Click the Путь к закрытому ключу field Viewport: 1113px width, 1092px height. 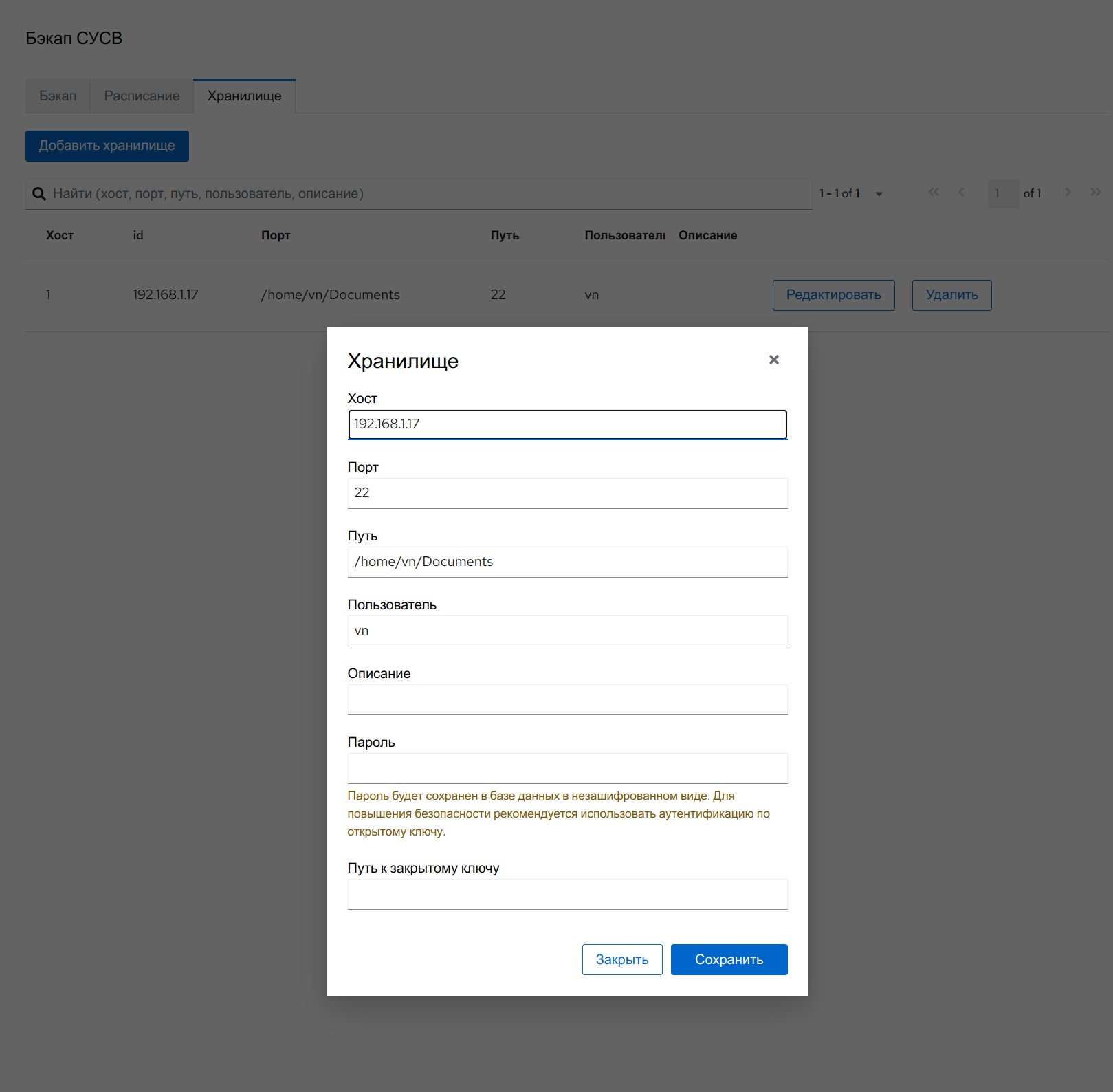click(567, 894)
